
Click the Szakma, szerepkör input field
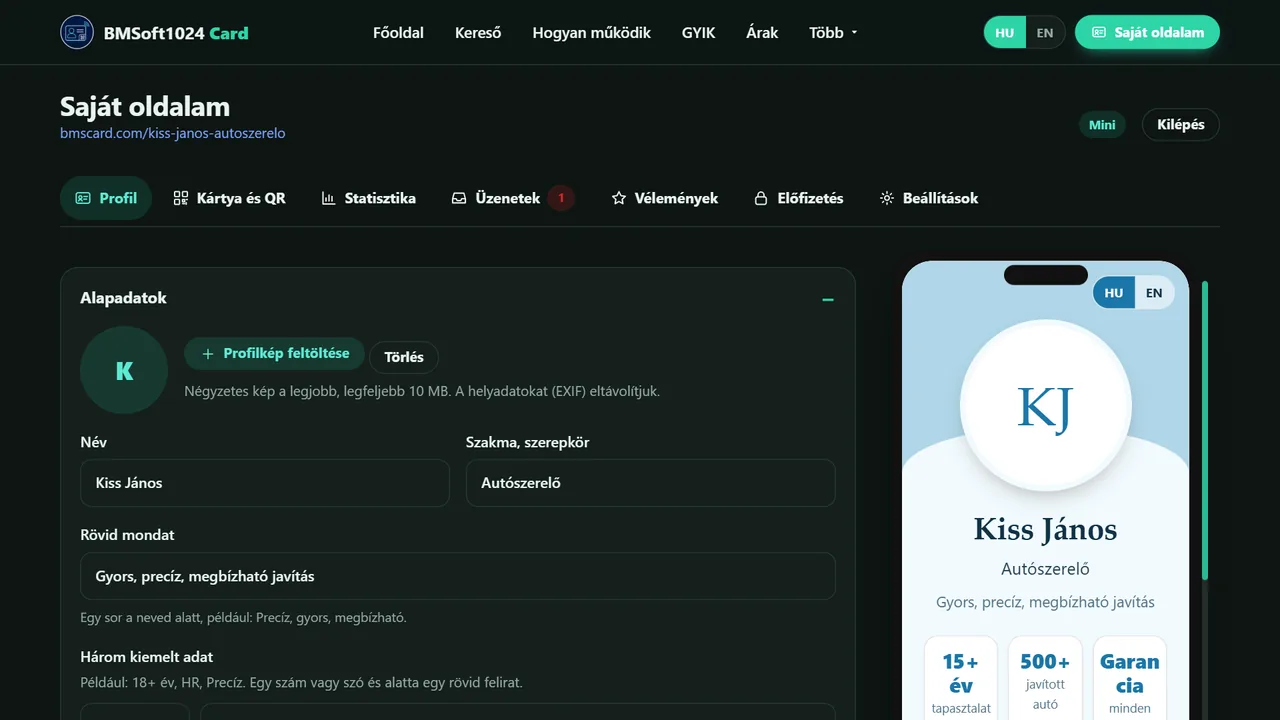(x=651, y=483)
